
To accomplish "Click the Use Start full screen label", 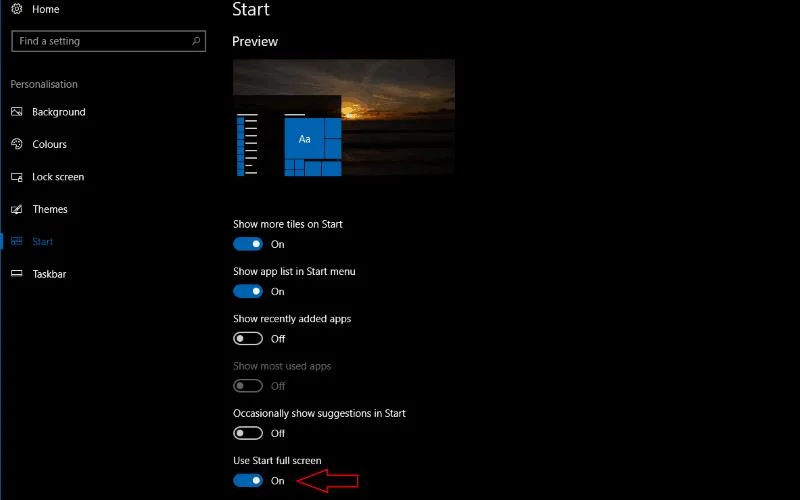I will pyautogui.click(x=277, y=461).
